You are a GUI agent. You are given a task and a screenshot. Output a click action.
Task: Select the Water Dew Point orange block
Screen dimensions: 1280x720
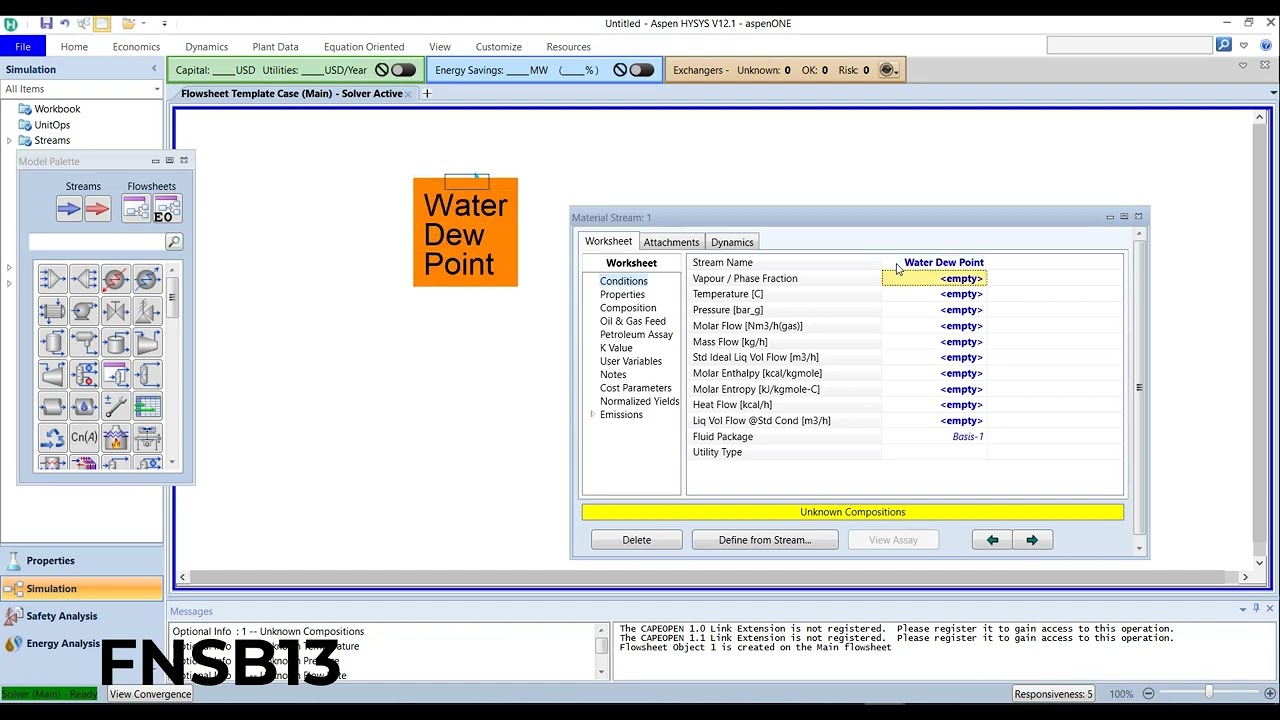(x=465, y=233)
